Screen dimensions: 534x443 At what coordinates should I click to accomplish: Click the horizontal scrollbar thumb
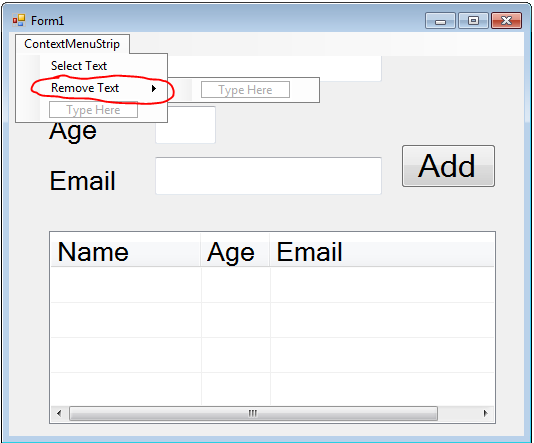pos(253,413)
